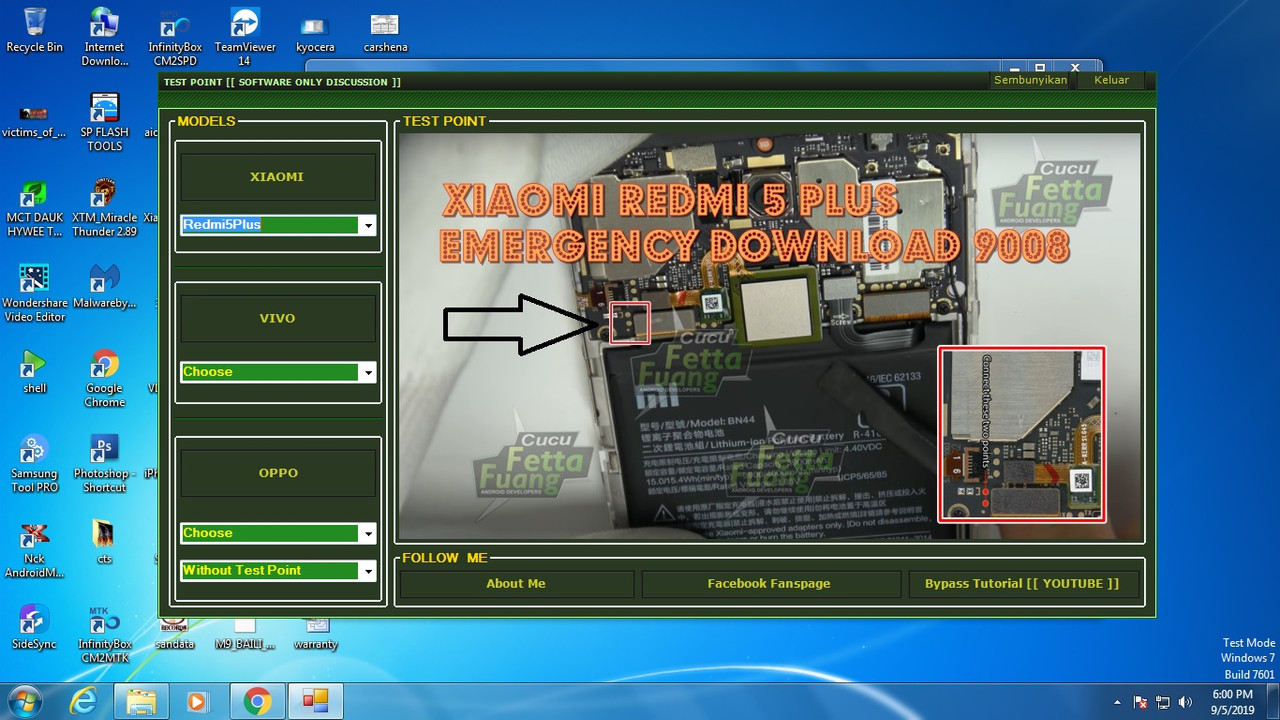This screenshot has height=720, width=1280.
Task: Expand the Xiaomi Redmi5Plus model dropdown
Action: pos(368,225)
